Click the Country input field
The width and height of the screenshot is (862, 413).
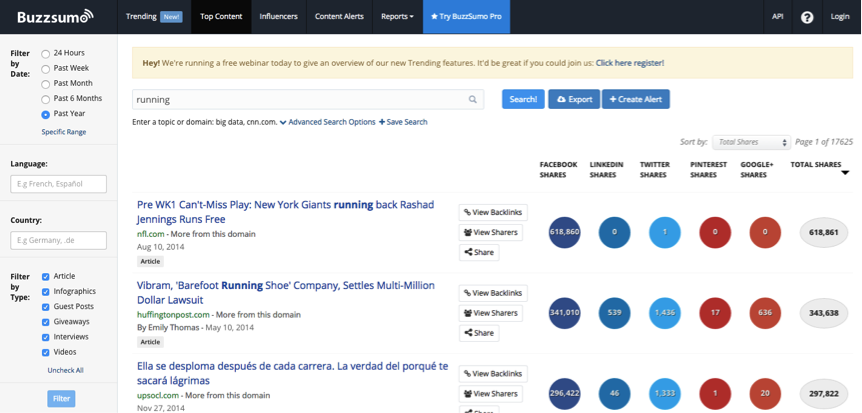point(58,240)
